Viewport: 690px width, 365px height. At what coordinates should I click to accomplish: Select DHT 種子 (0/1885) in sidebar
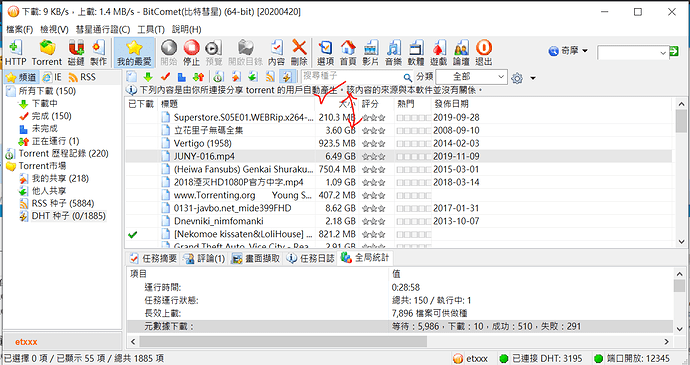(68, 216)
